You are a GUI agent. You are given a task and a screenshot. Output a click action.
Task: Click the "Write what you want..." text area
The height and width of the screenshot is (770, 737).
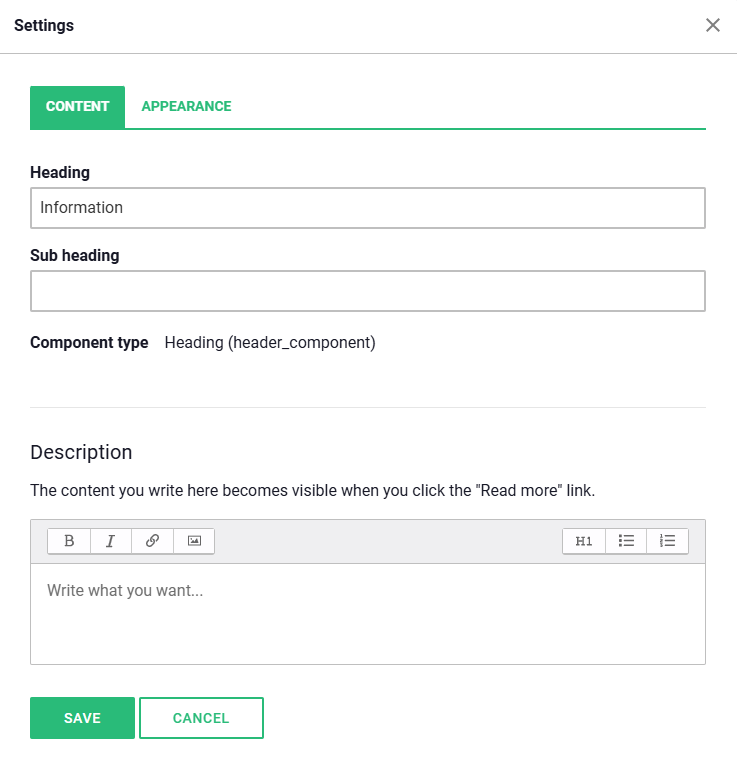[x=368, y=612]
